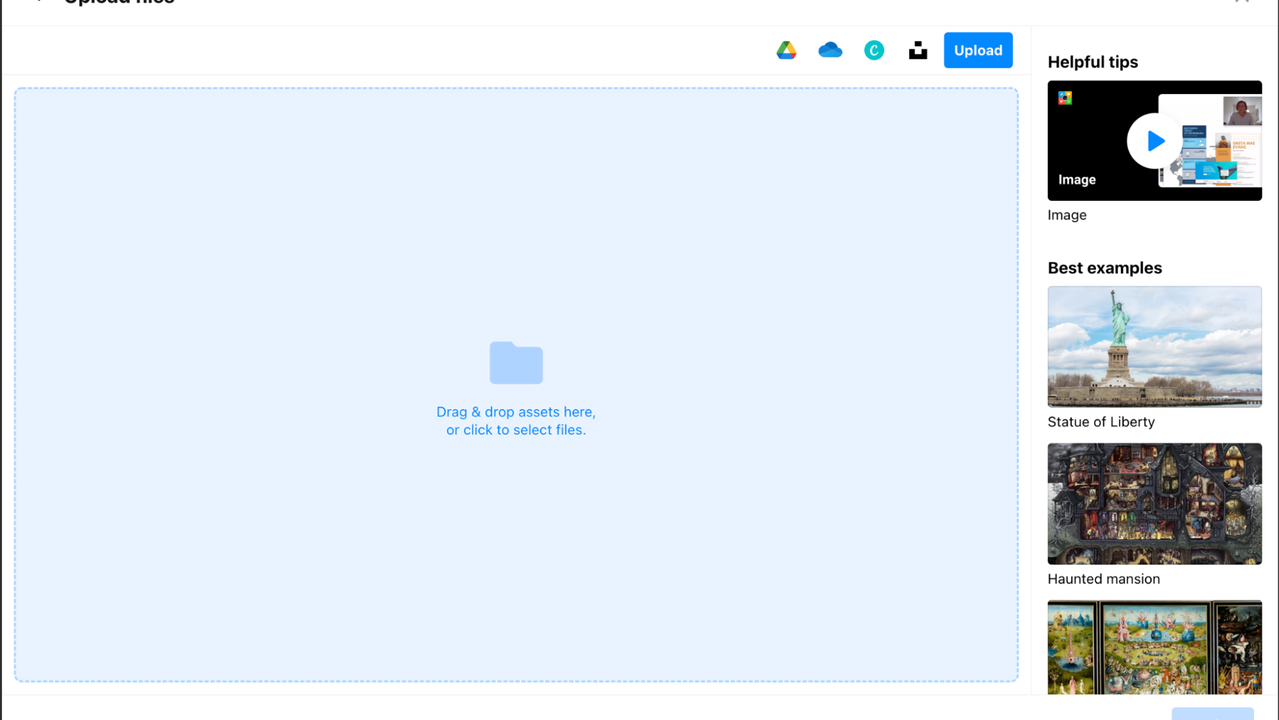The height and width of the screenshot is (720, 1279).
Task: Open the Unsplash image source
Action: click(x=918, y=50)
